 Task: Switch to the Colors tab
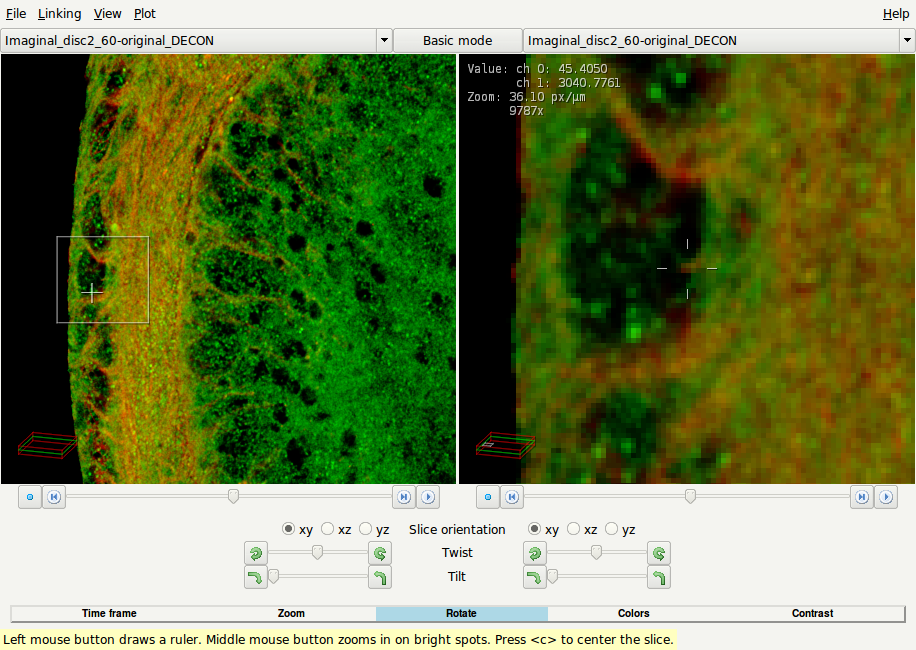[x=633, y=613]
